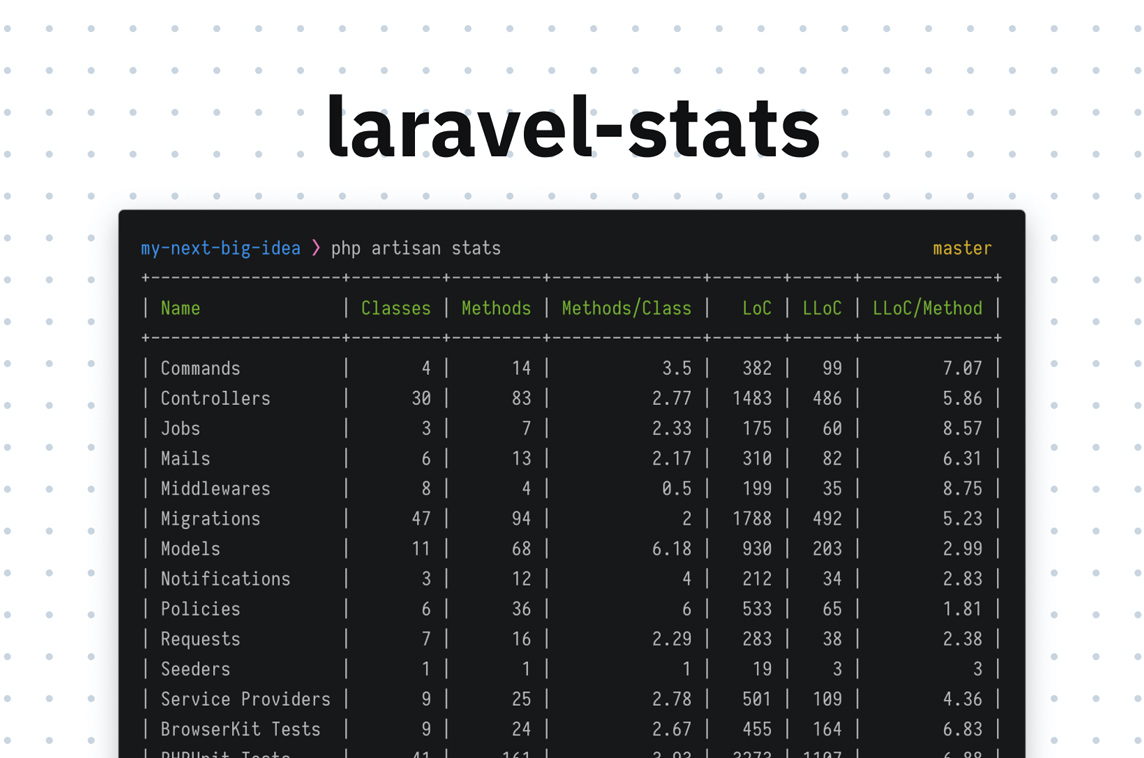This screenshot has width=1144, height=758.
Task: Click Models LLoC value 203
Action: coord(827,549)
